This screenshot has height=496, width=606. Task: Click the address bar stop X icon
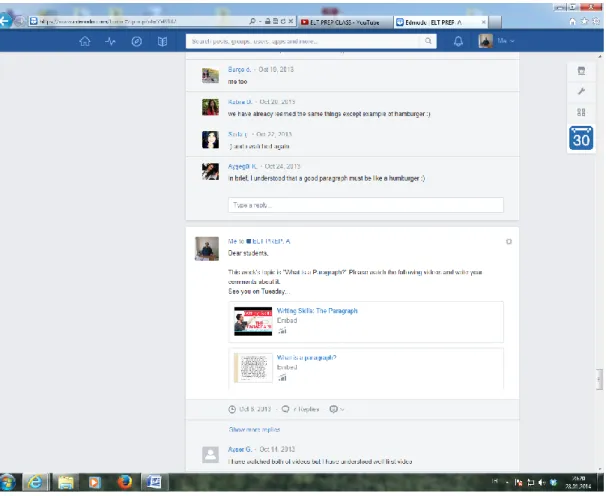(291, 21)
